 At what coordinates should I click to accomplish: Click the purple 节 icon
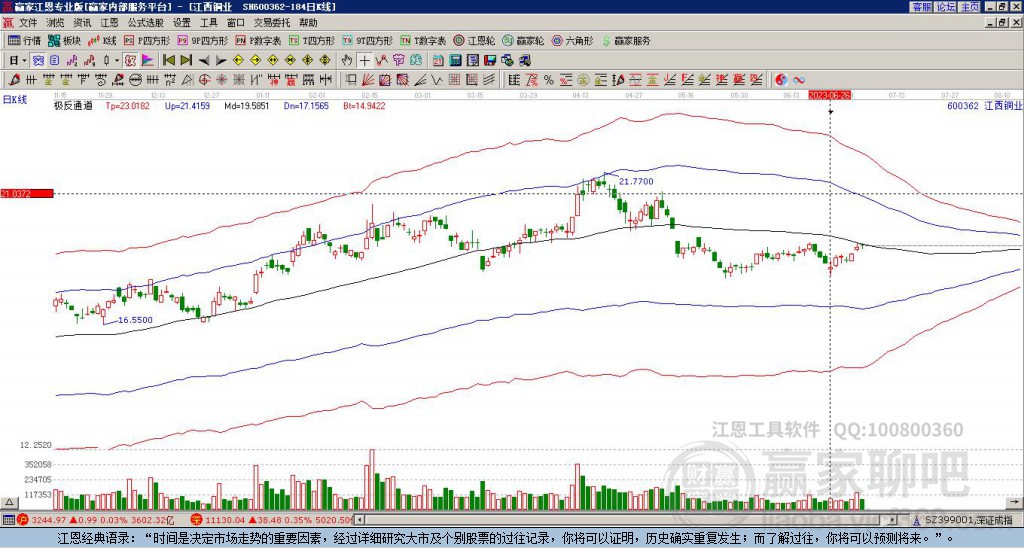(x=399, y=61)
